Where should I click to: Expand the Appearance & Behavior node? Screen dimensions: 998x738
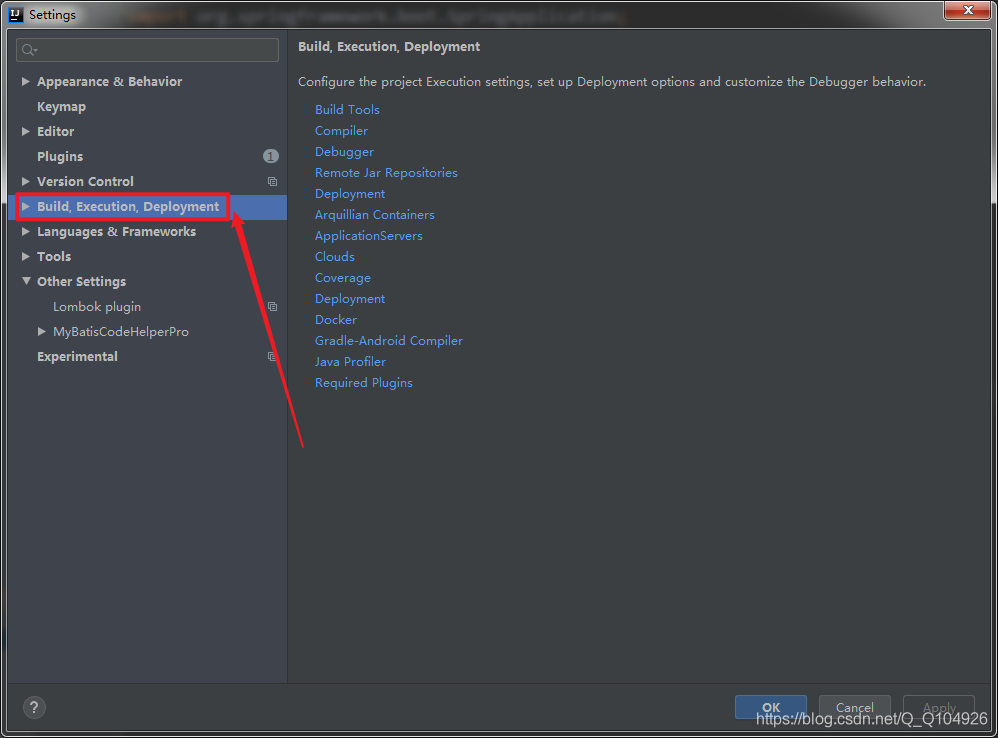[x=26, y=82]
